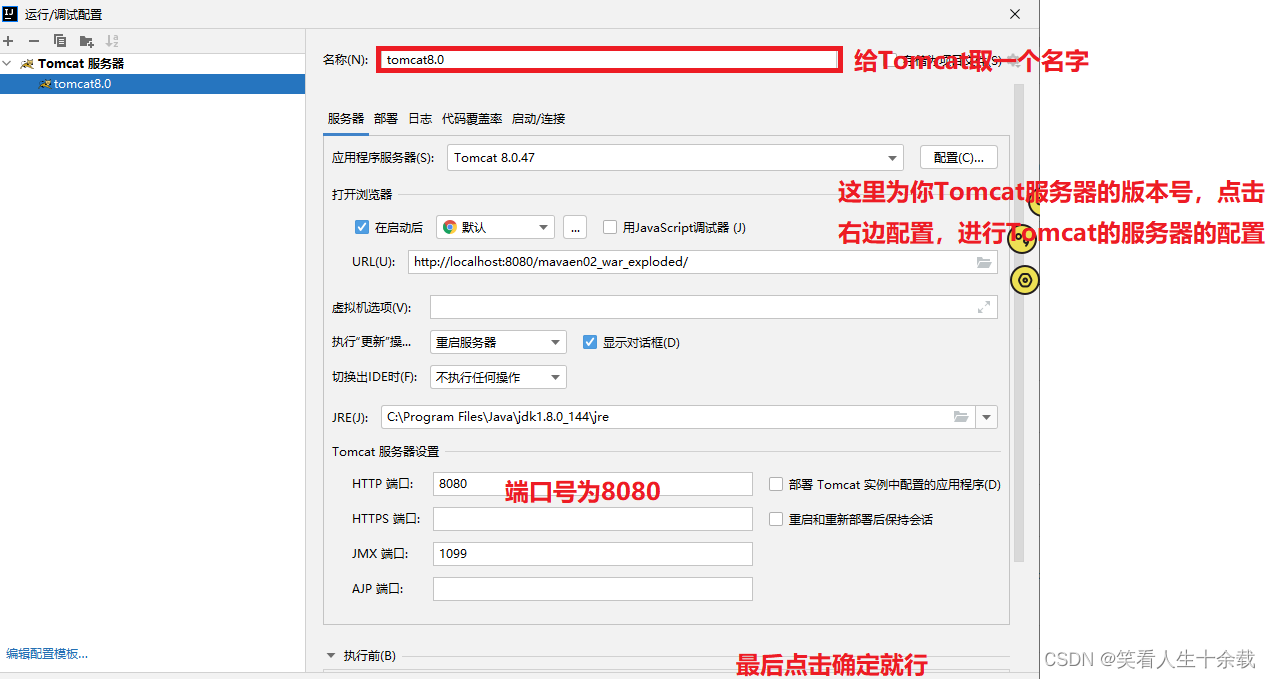
Task: Sort configurations alphabetically
Action: pos(112,41)
